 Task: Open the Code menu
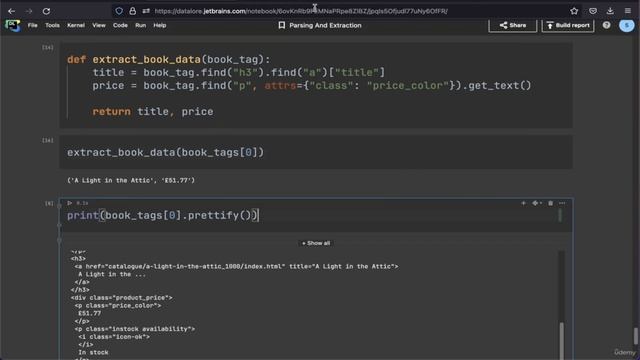pos(120,25)
